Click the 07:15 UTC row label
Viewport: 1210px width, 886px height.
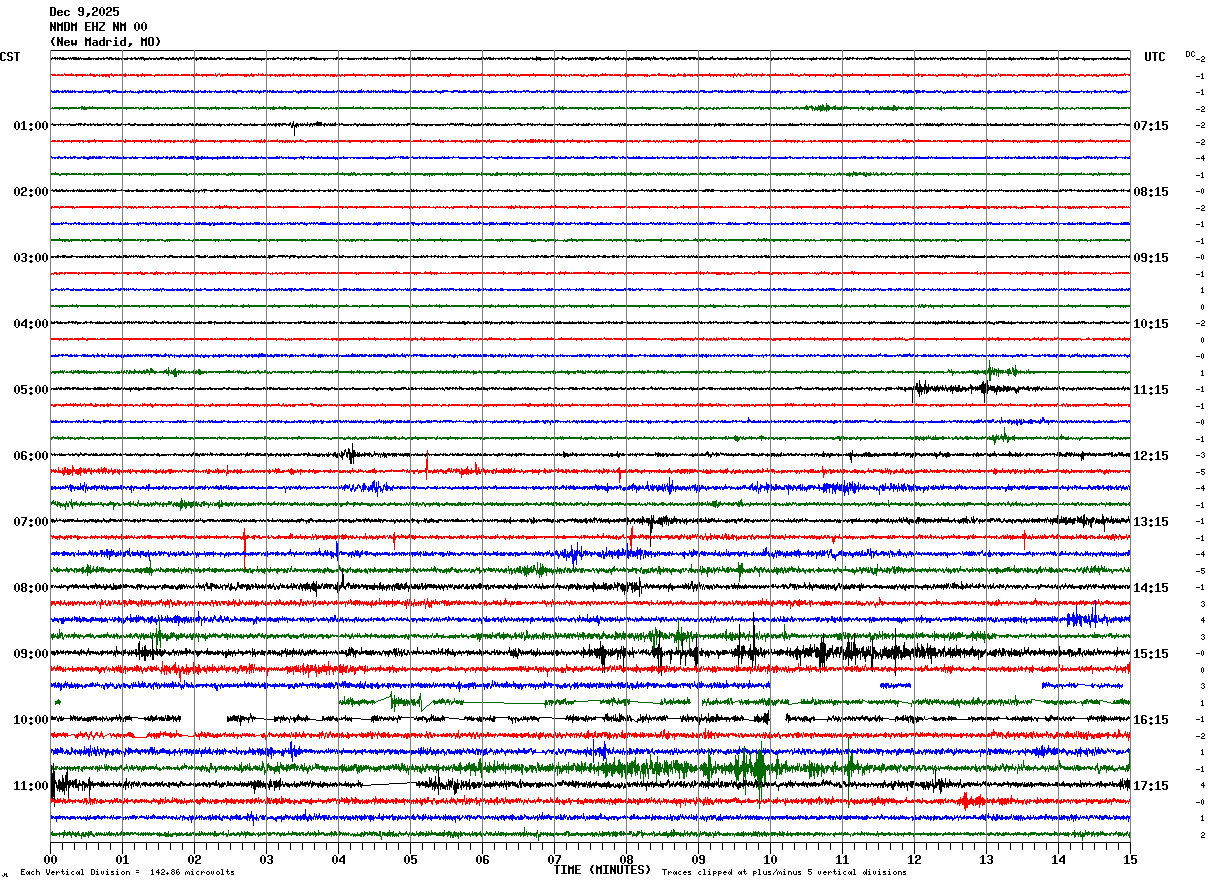1151,126
